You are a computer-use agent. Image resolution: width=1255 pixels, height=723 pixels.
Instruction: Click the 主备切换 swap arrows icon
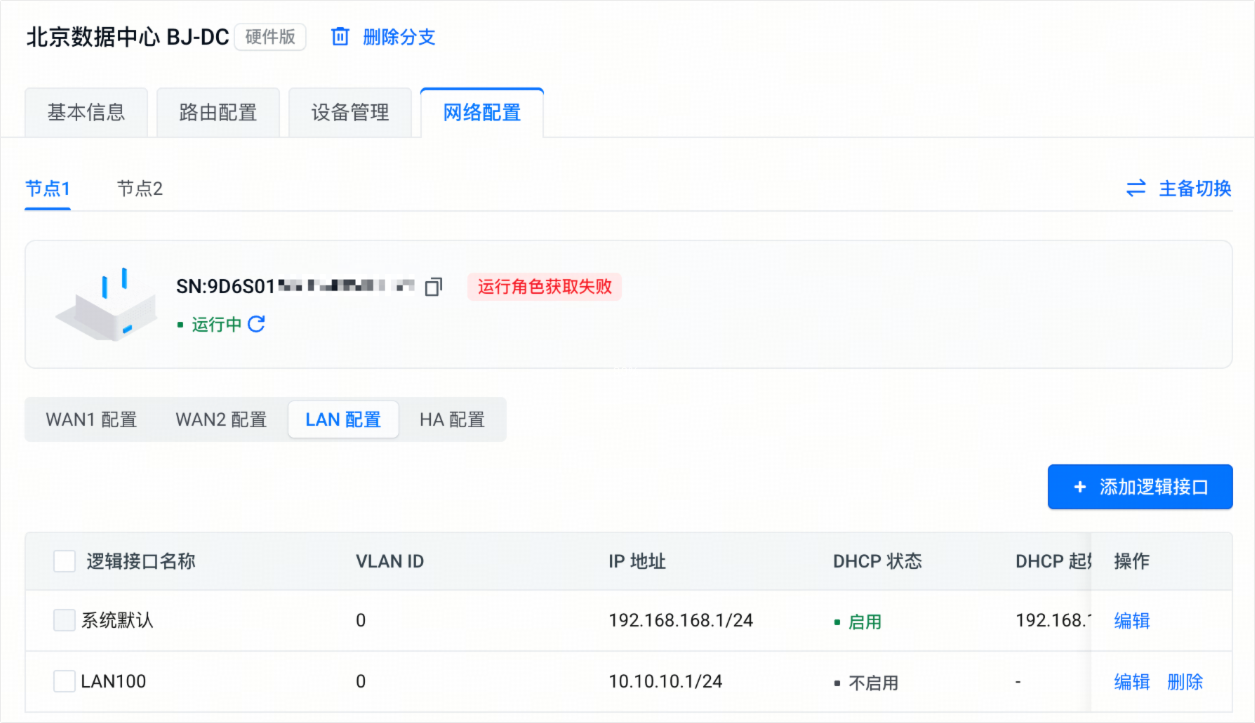[x=1136, y=188]
